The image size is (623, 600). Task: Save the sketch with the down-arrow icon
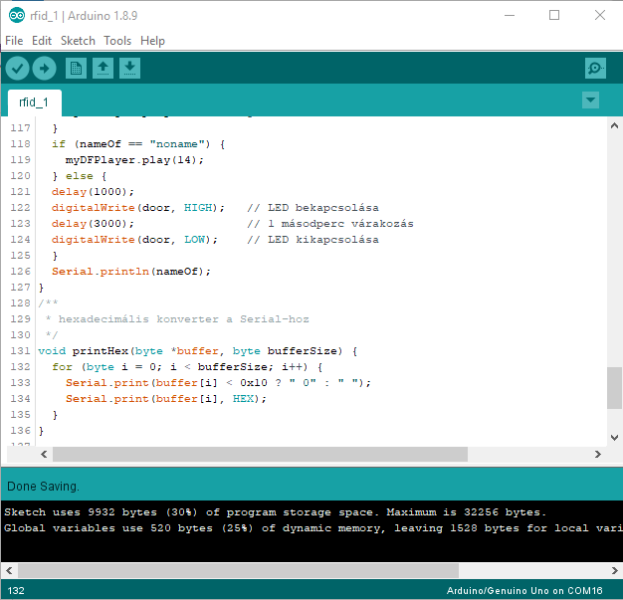point(130,68)
